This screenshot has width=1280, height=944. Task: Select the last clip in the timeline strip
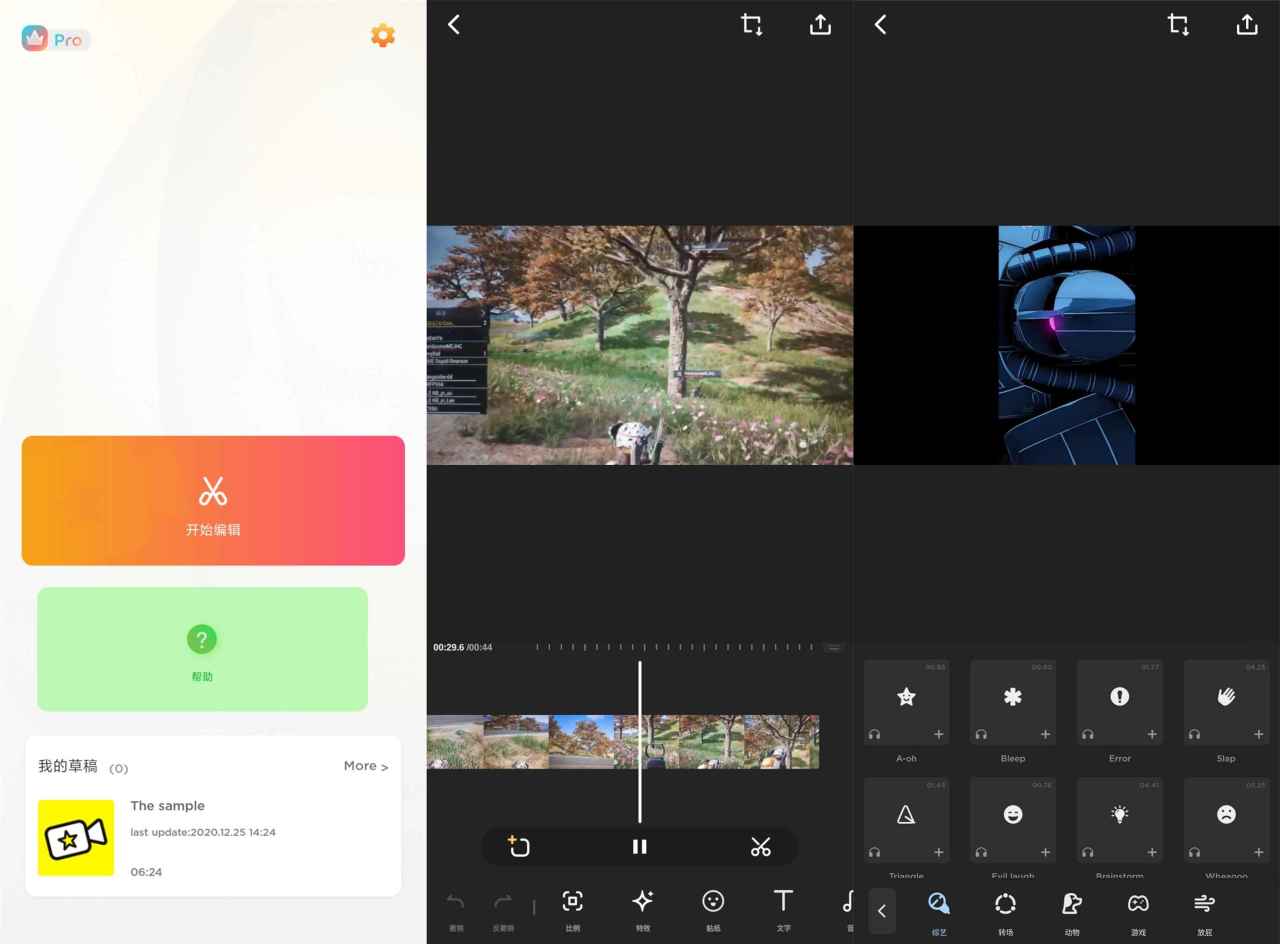click(782, 741)
